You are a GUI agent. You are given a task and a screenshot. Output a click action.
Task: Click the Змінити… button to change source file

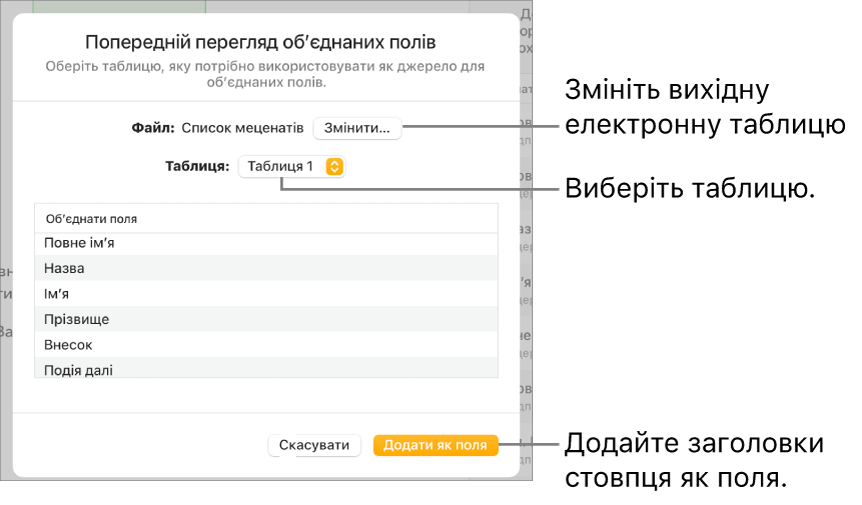pos(357,128)
